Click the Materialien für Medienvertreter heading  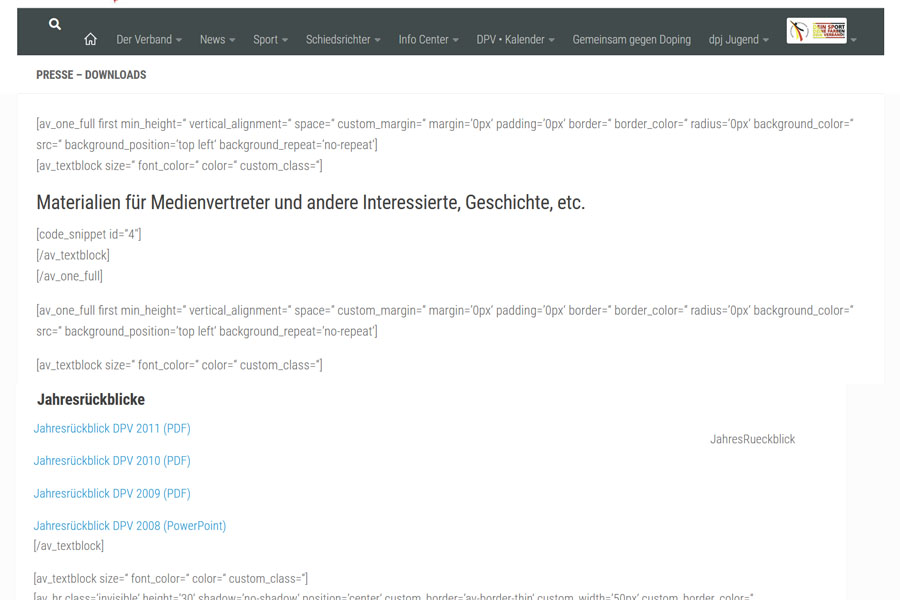coord(310,203)
